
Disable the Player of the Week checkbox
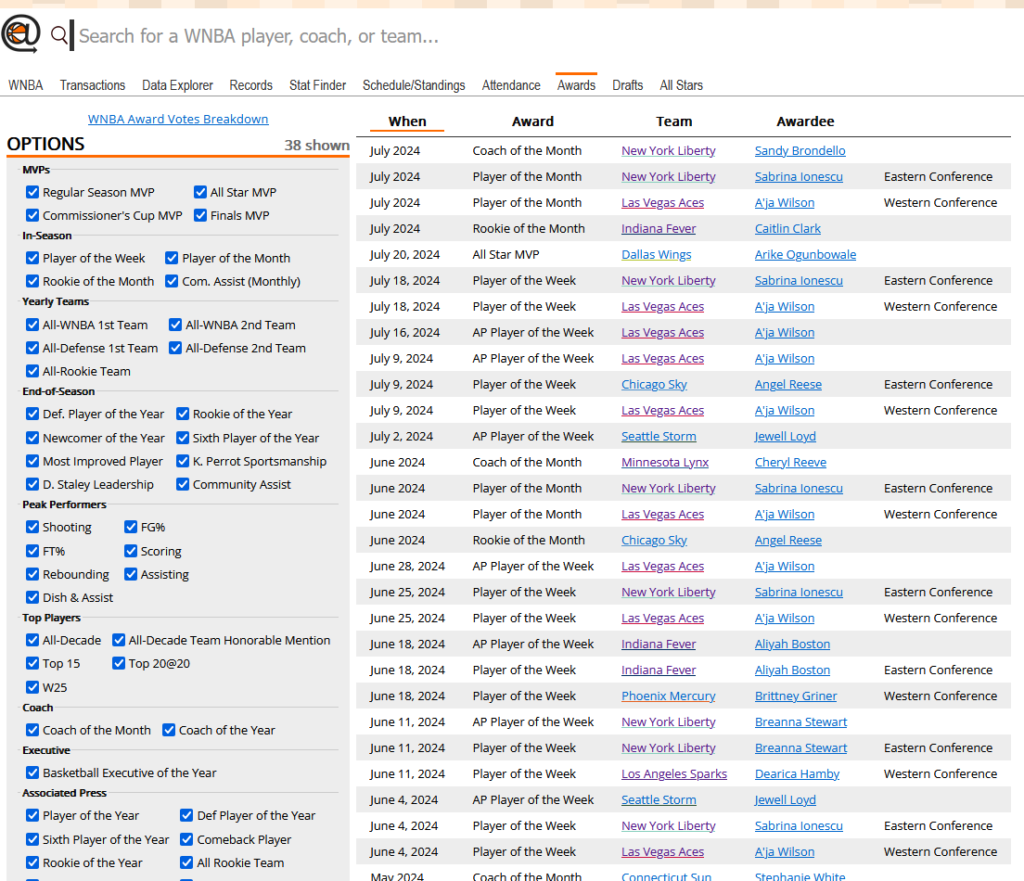(33, 258)
